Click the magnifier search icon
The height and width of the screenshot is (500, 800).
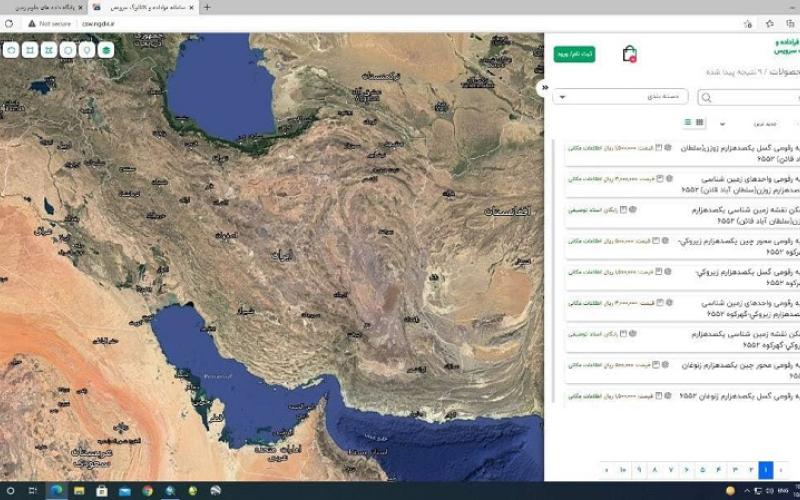[707, 98]
